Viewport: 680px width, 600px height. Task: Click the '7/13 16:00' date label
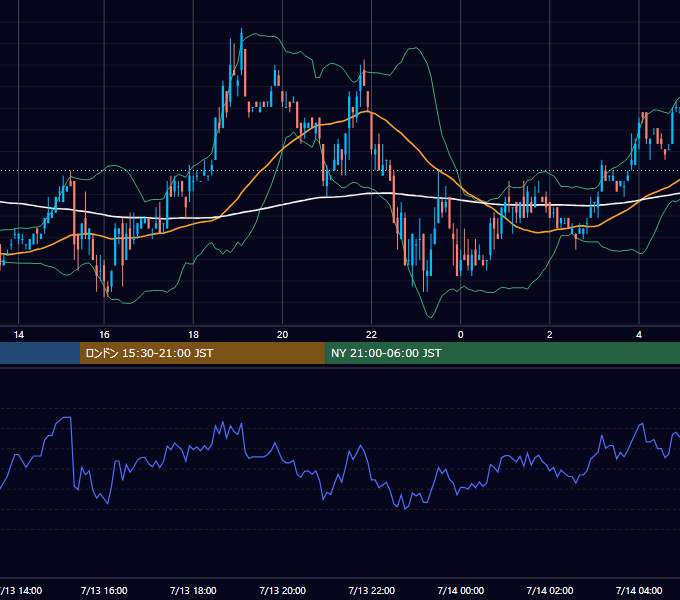click(x=104, y=590)
